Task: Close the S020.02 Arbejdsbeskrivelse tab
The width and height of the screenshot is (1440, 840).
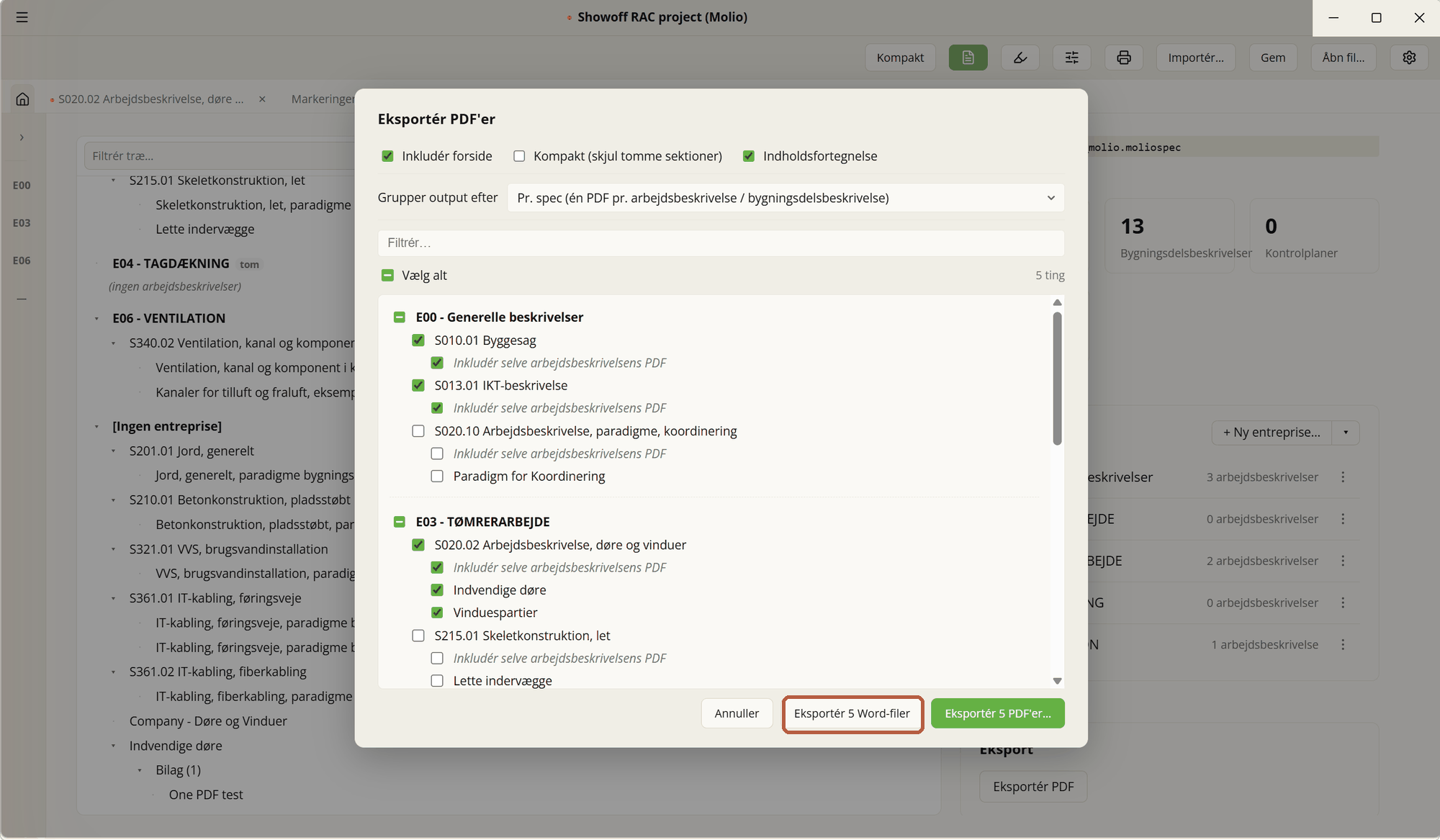Action: 262,99
